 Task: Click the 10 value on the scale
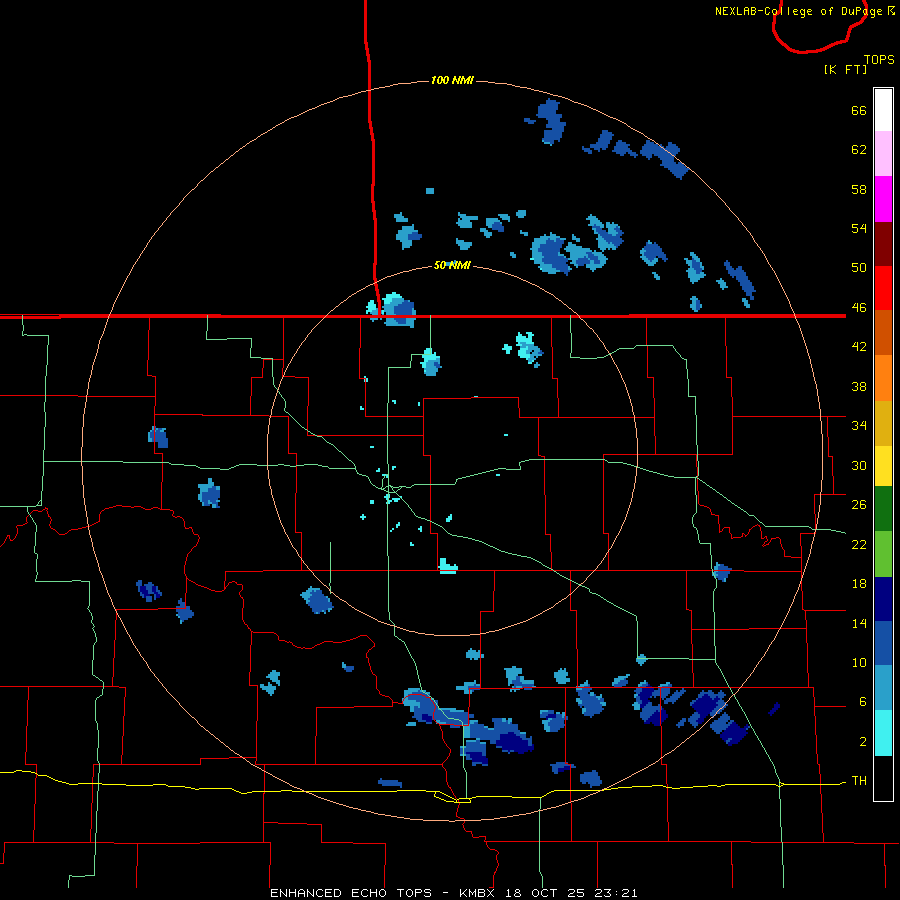(859, 662)
